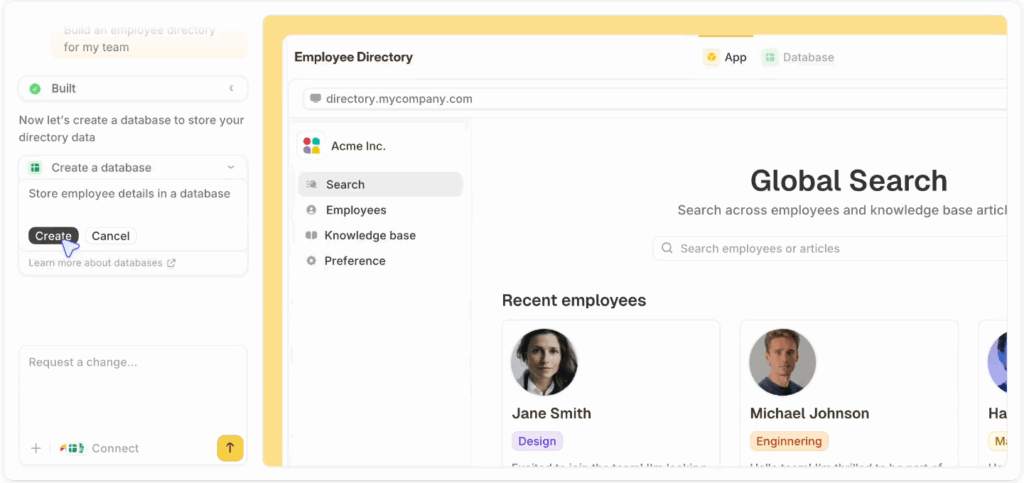
Task: Open Knowledge base in the sidebar
Action: pyautogui.click(x=369, y=236)
